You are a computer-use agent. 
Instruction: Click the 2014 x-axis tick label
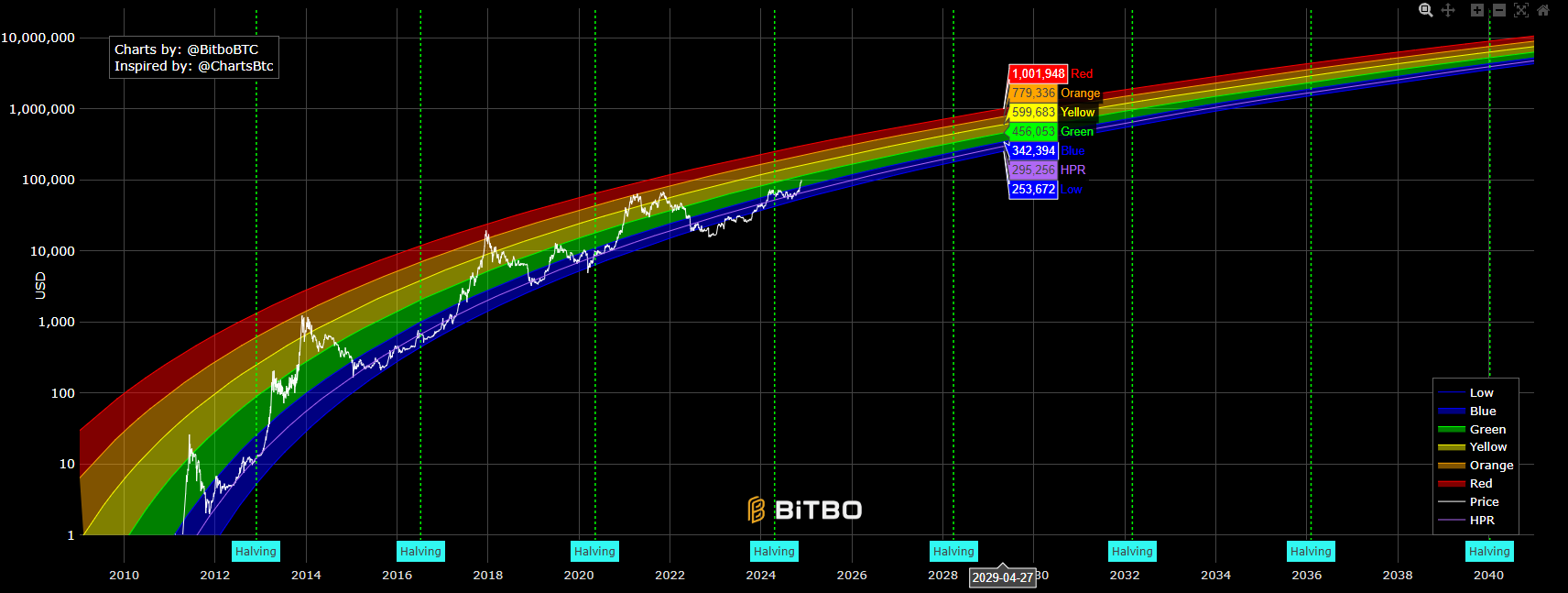click(306, 576)
